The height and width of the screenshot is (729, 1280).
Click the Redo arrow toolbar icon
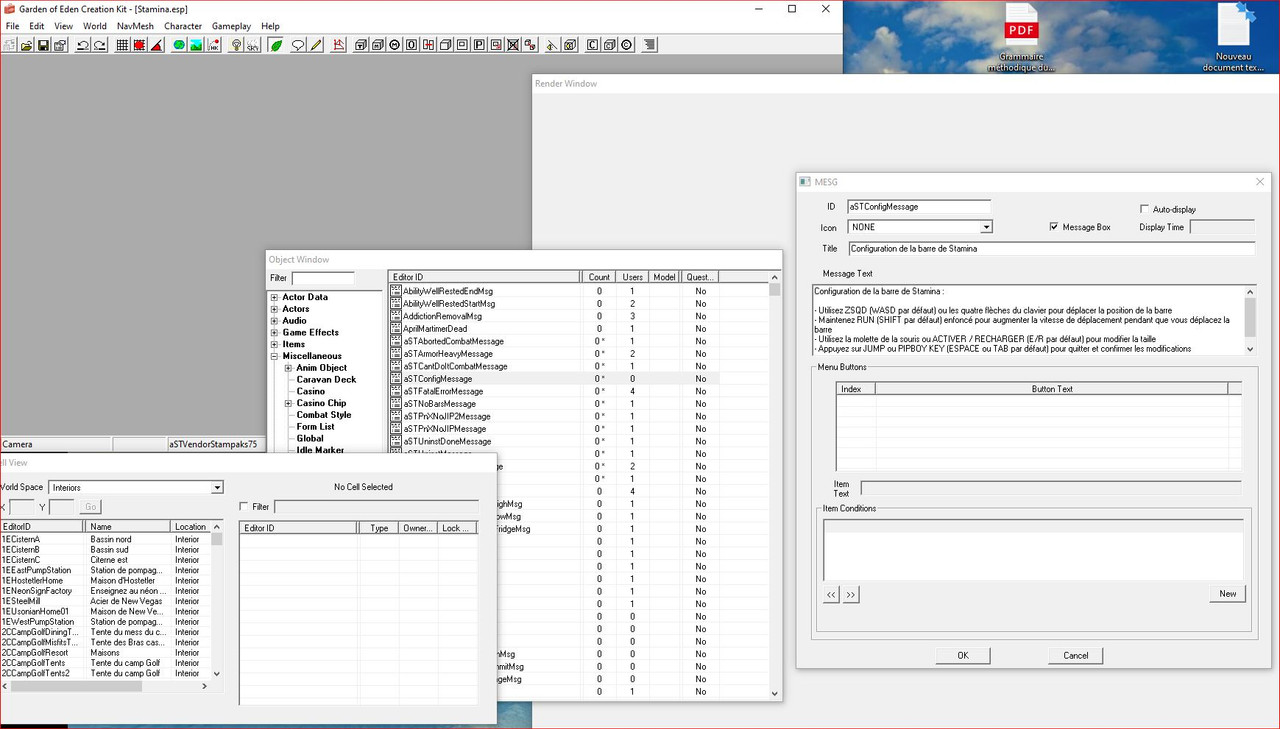[100, 45]
